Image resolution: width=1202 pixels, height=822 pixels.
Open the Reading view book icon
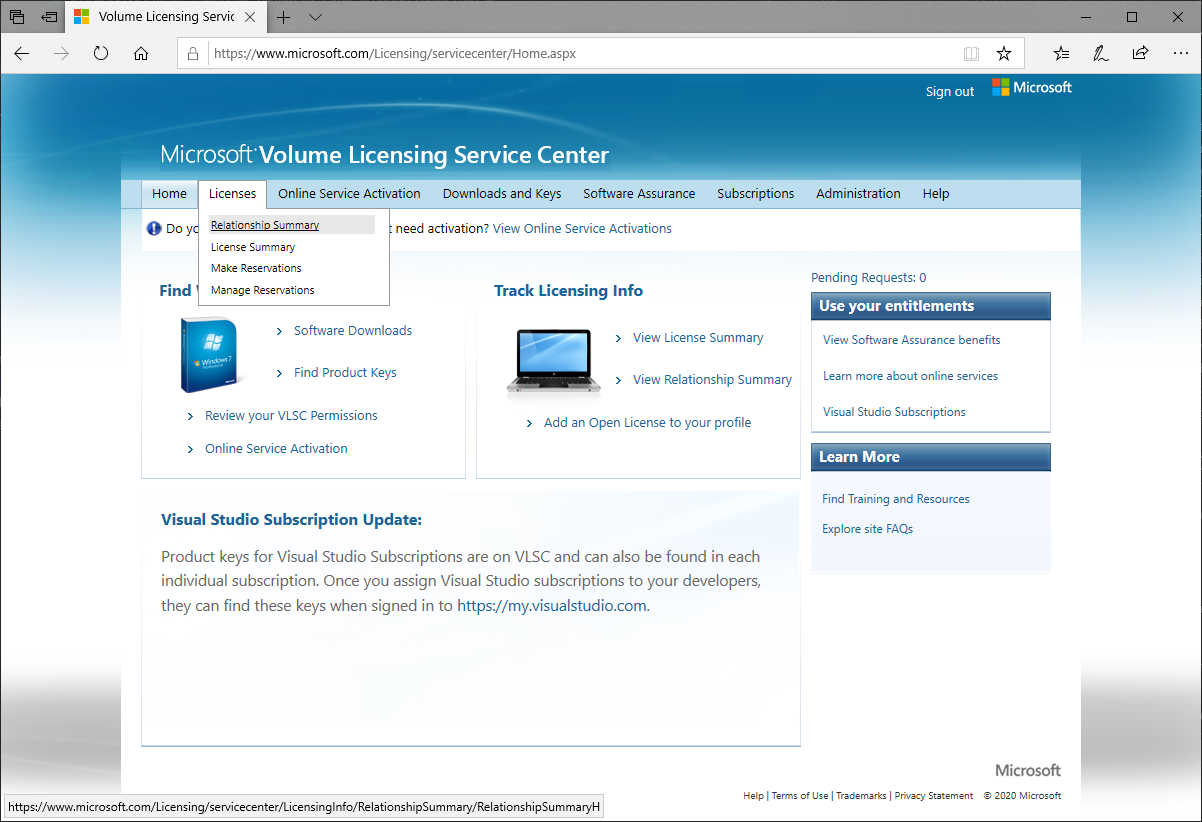(971, 54)
